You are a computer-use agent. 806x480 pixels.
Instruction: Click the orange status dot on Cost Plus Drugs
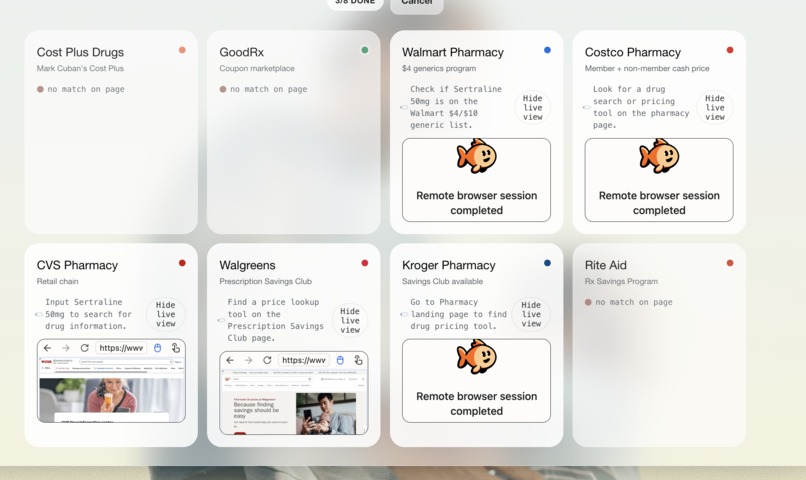[182, 50]
